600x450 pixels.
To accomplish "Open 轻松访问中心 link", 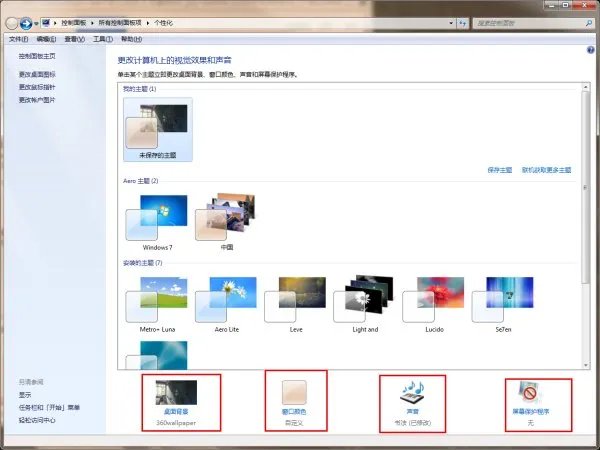I will [x=37, y=420].
